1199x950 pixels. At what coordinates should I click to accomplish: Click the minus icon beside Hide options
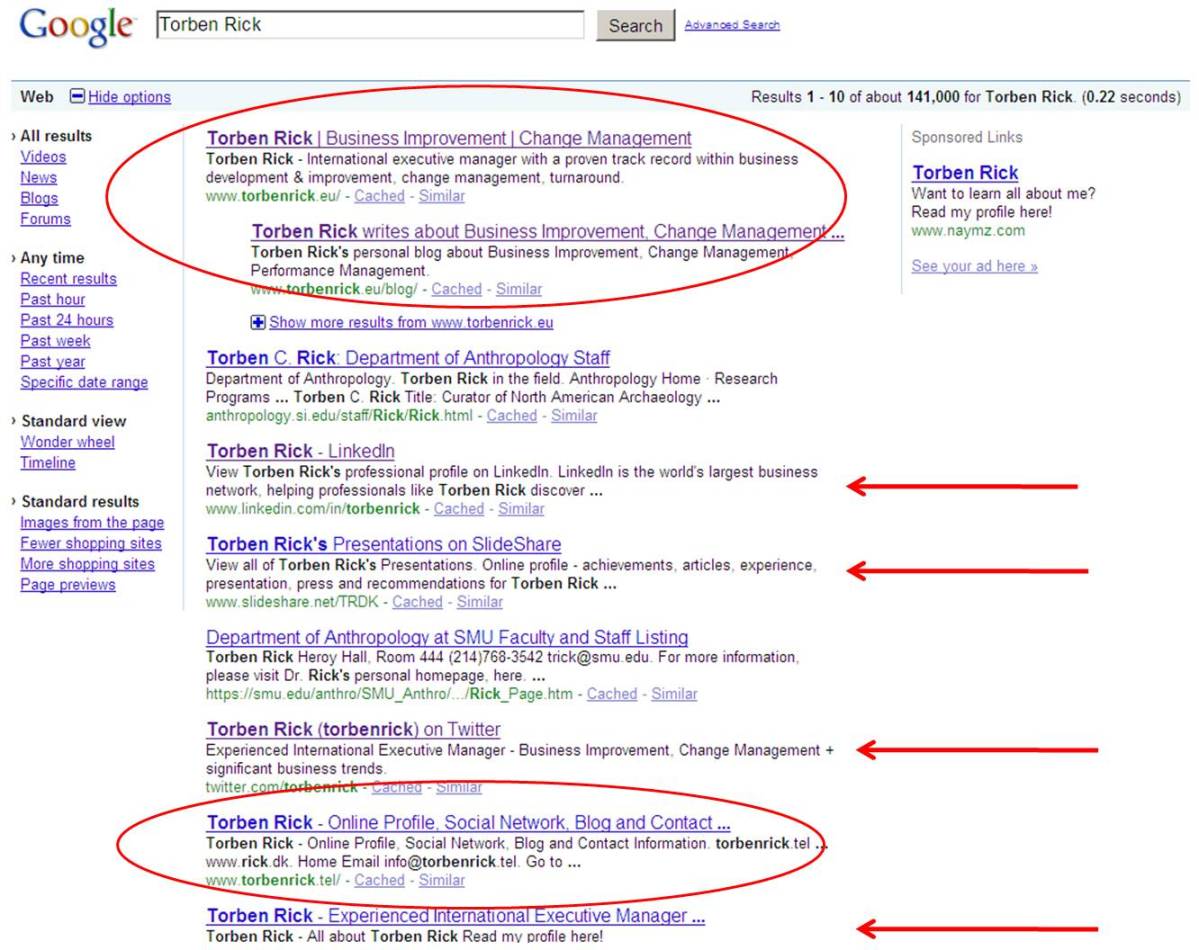pos(76,96)
